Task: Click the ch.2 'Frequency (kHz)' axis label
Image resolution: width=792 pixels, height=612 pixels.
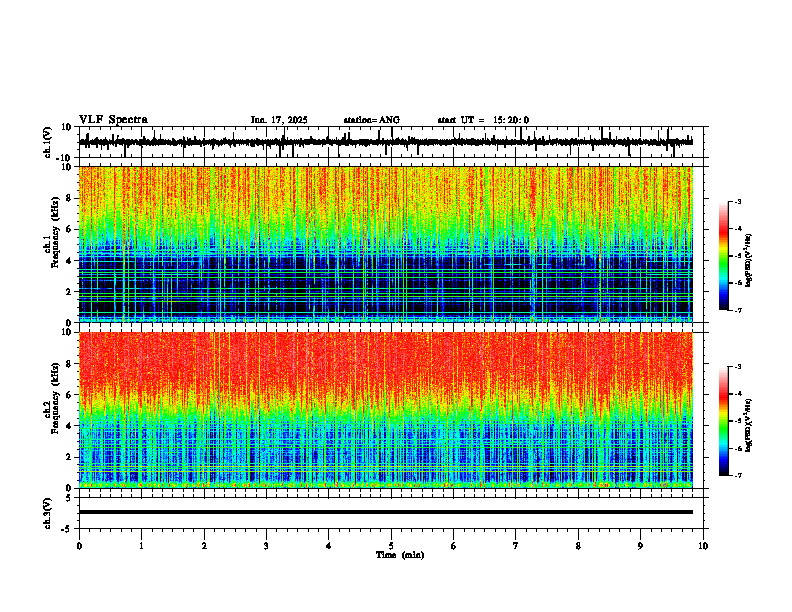Action: 55,398
